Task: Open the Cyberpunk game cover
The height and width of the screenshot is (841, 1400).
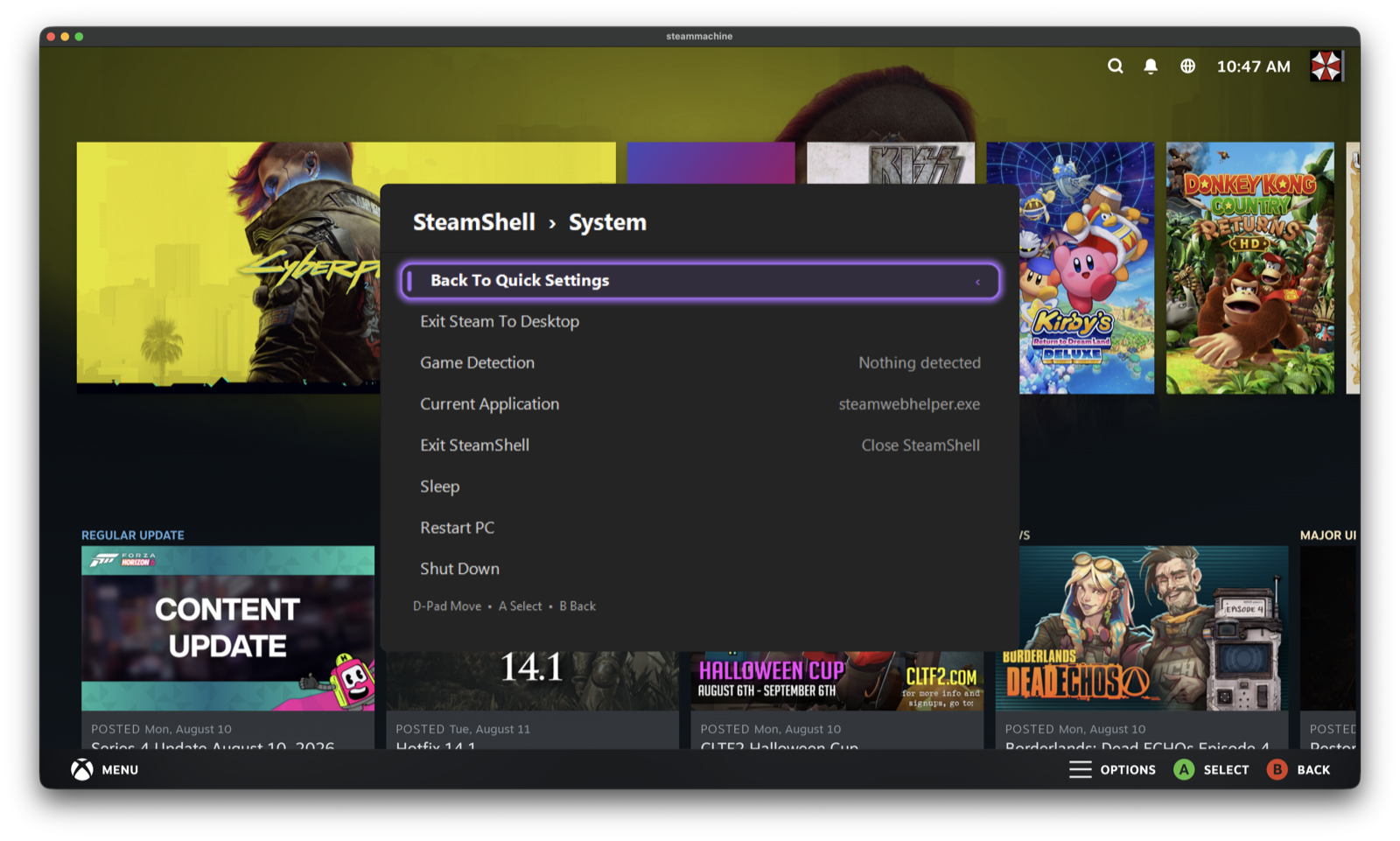Action: point(228,268)
